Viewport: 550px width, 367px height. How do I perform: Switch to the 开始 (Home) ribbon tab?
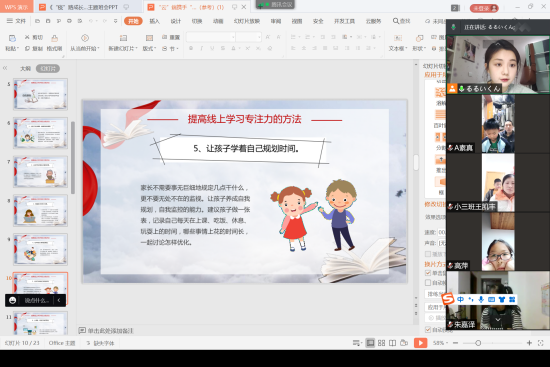(133, 21)
